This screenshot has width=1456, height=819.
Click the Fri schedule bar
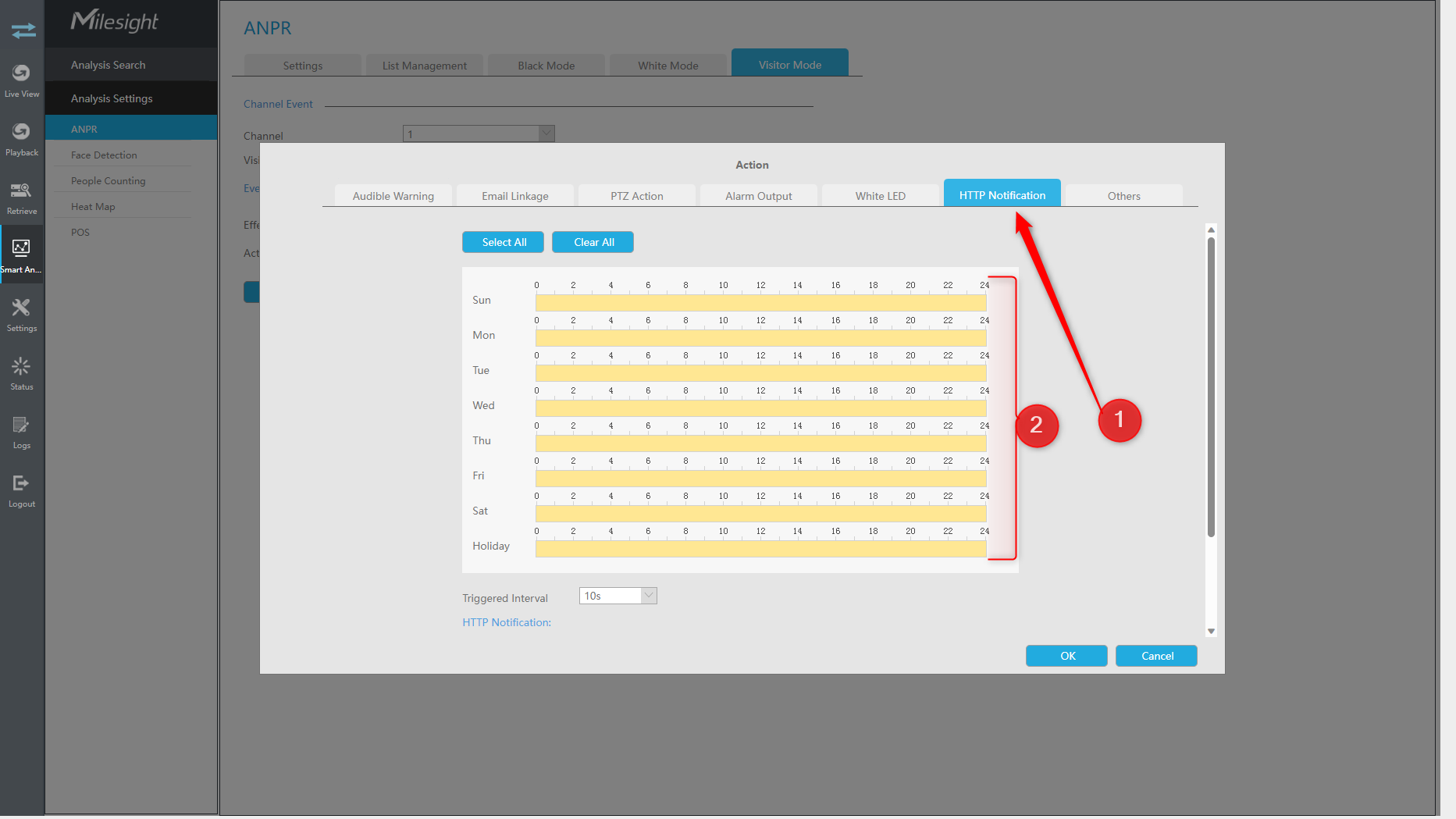(x=761, y=478)
